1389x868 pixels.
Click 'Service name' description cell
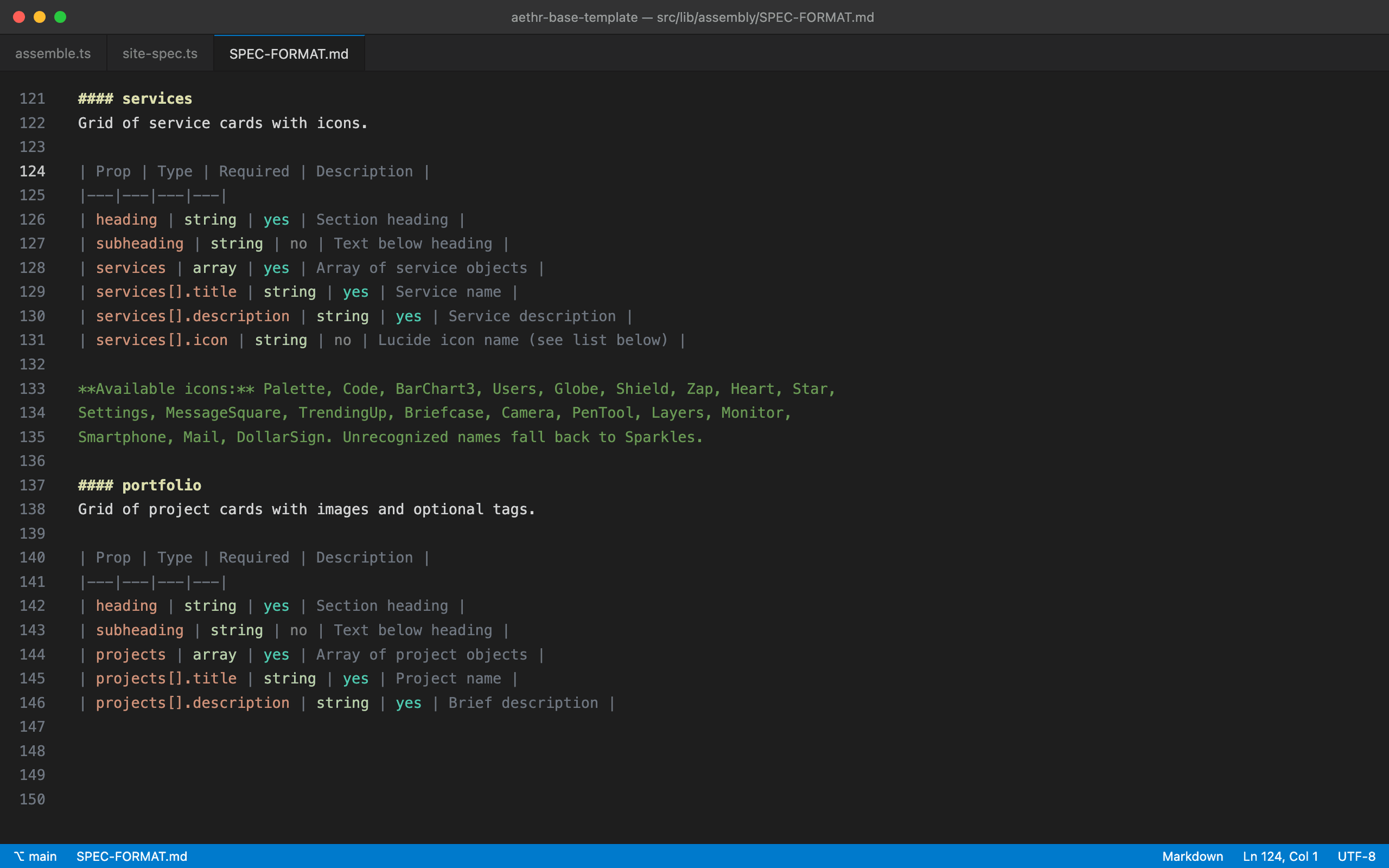point(448,292)
